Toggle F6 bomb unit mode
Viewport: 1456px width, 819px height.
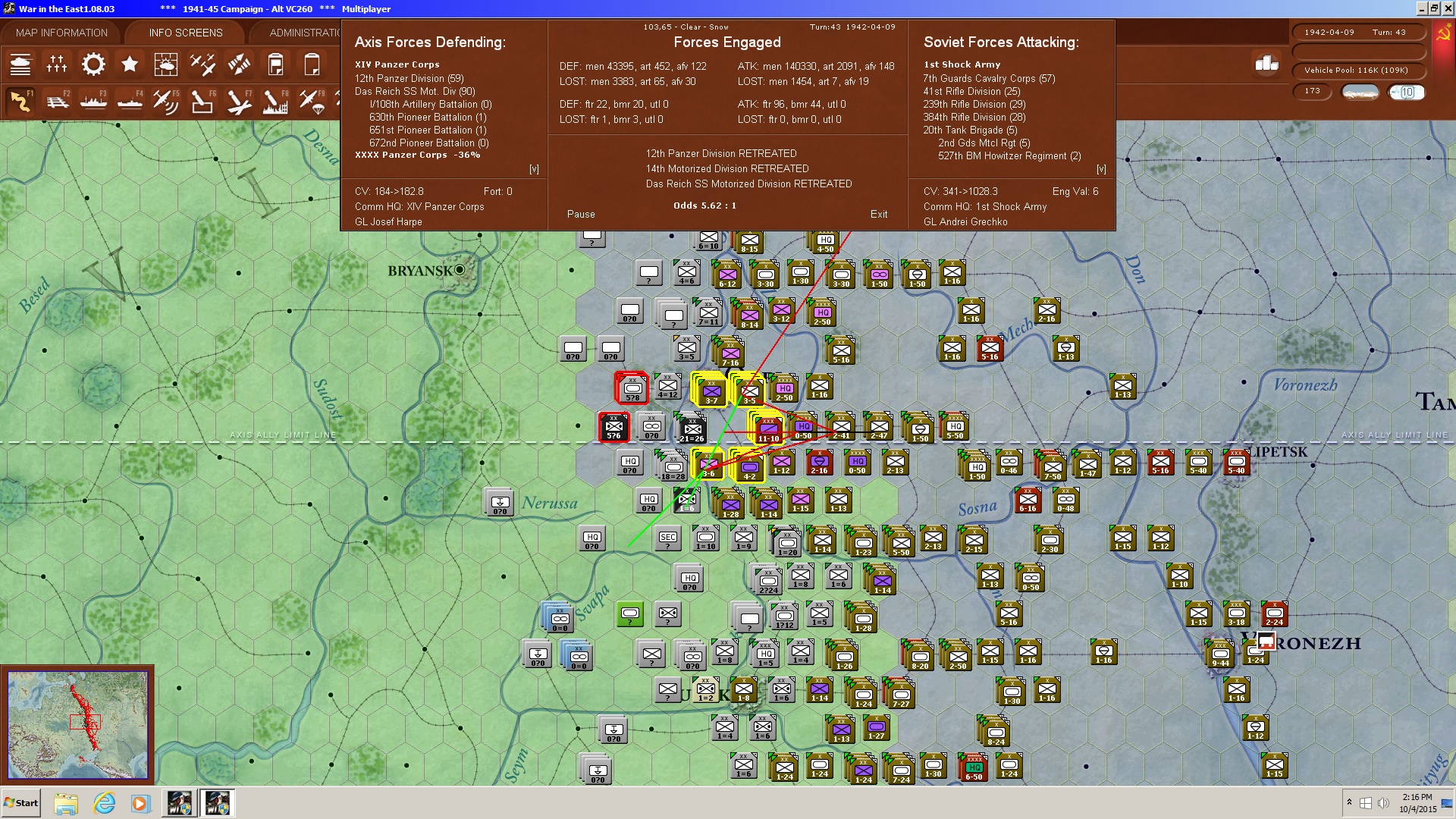pos(202,101)
